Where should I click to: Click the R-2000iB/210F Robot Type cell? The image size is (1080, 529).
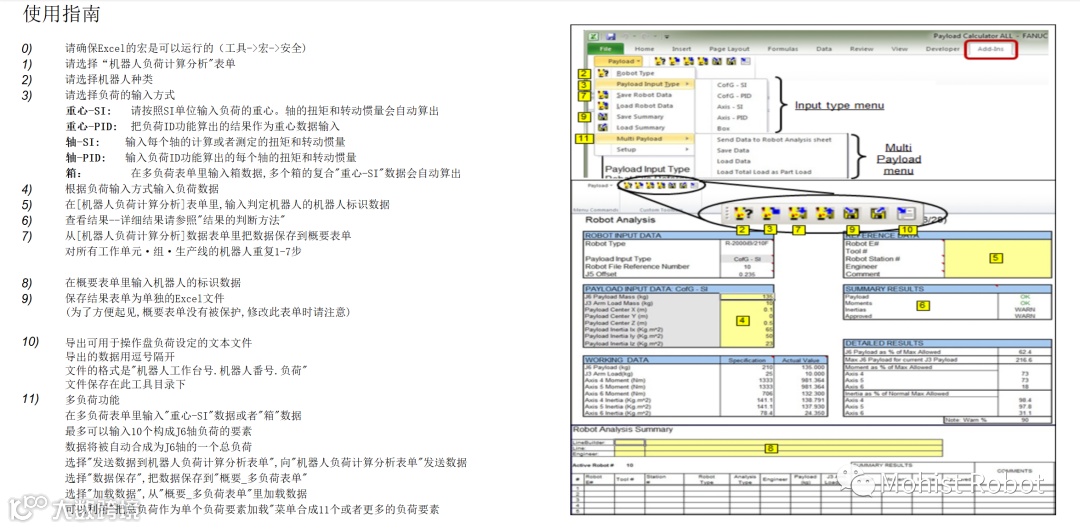coord(747,244)
